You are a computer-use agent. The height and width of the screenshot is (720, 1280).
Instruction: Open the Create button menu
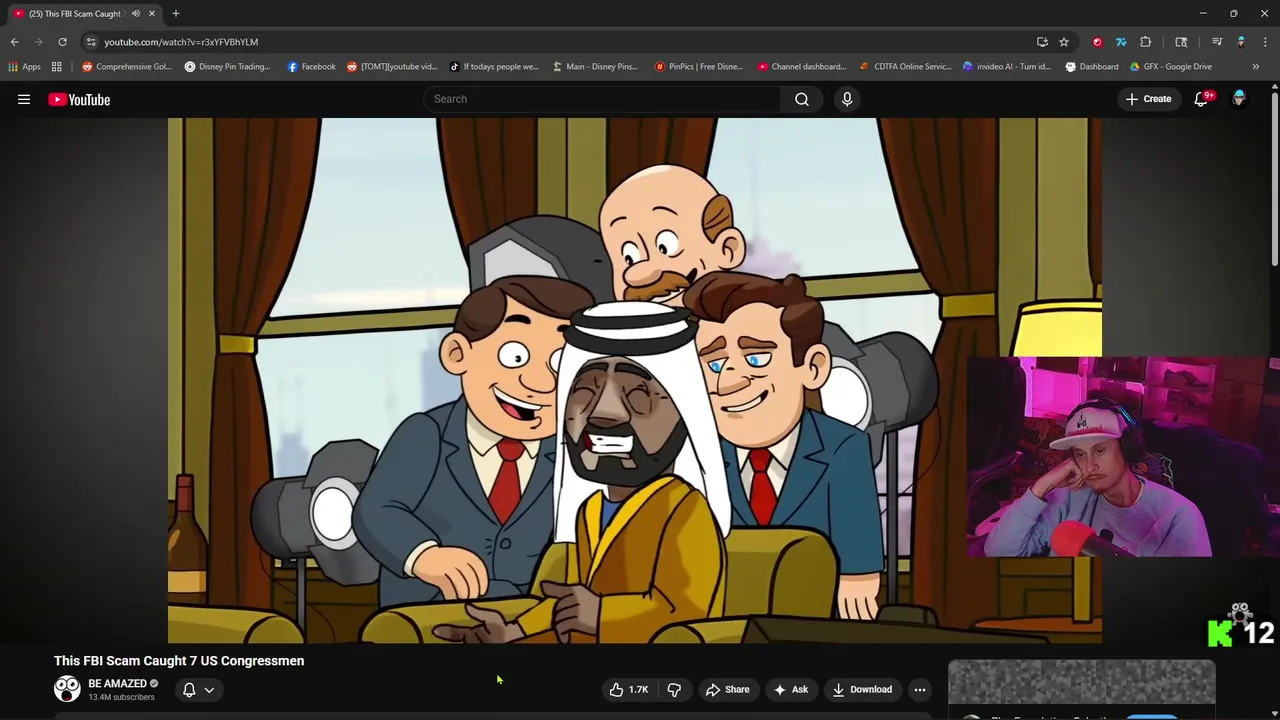(1148, 99)
